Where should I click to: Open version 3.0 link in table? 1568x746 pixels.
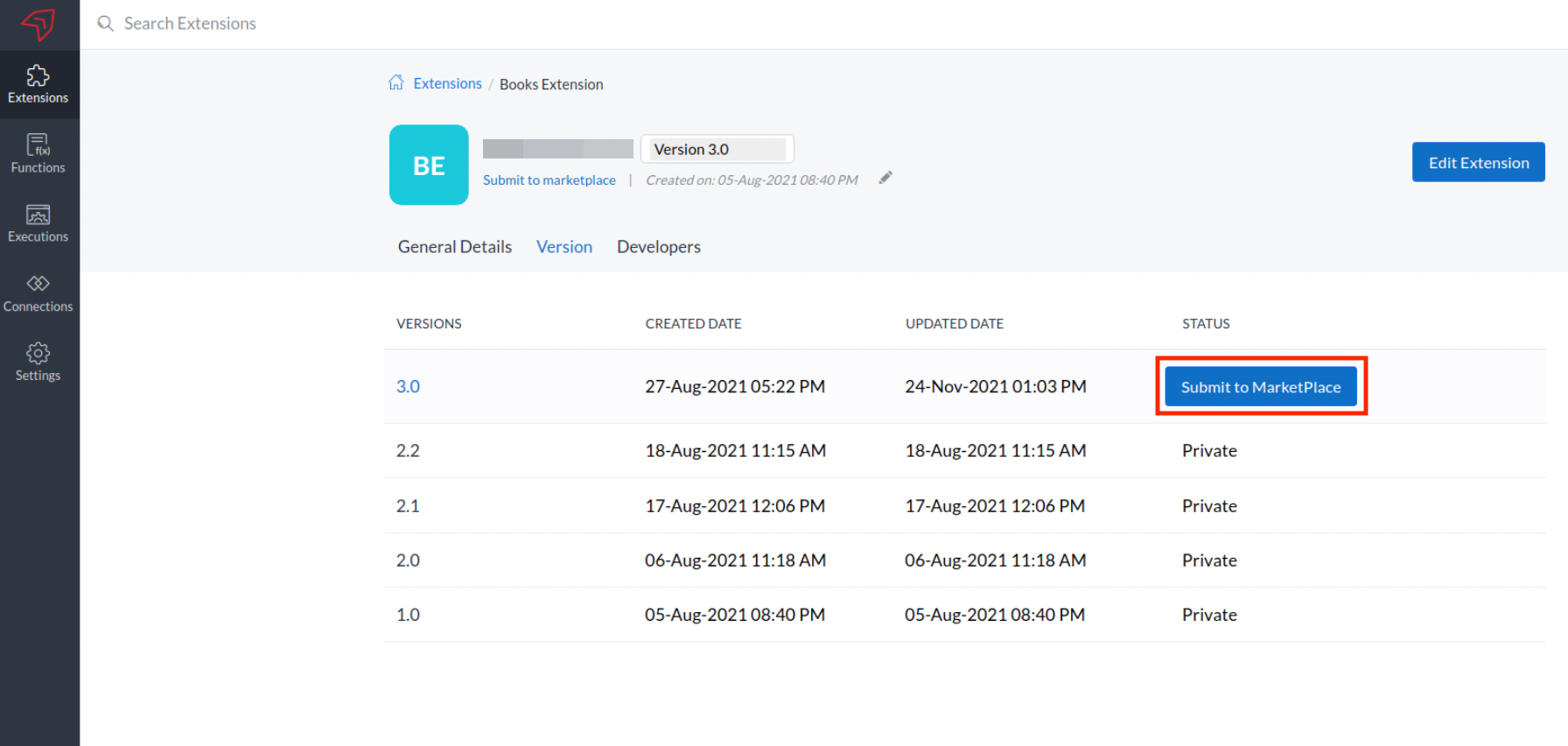408,386
